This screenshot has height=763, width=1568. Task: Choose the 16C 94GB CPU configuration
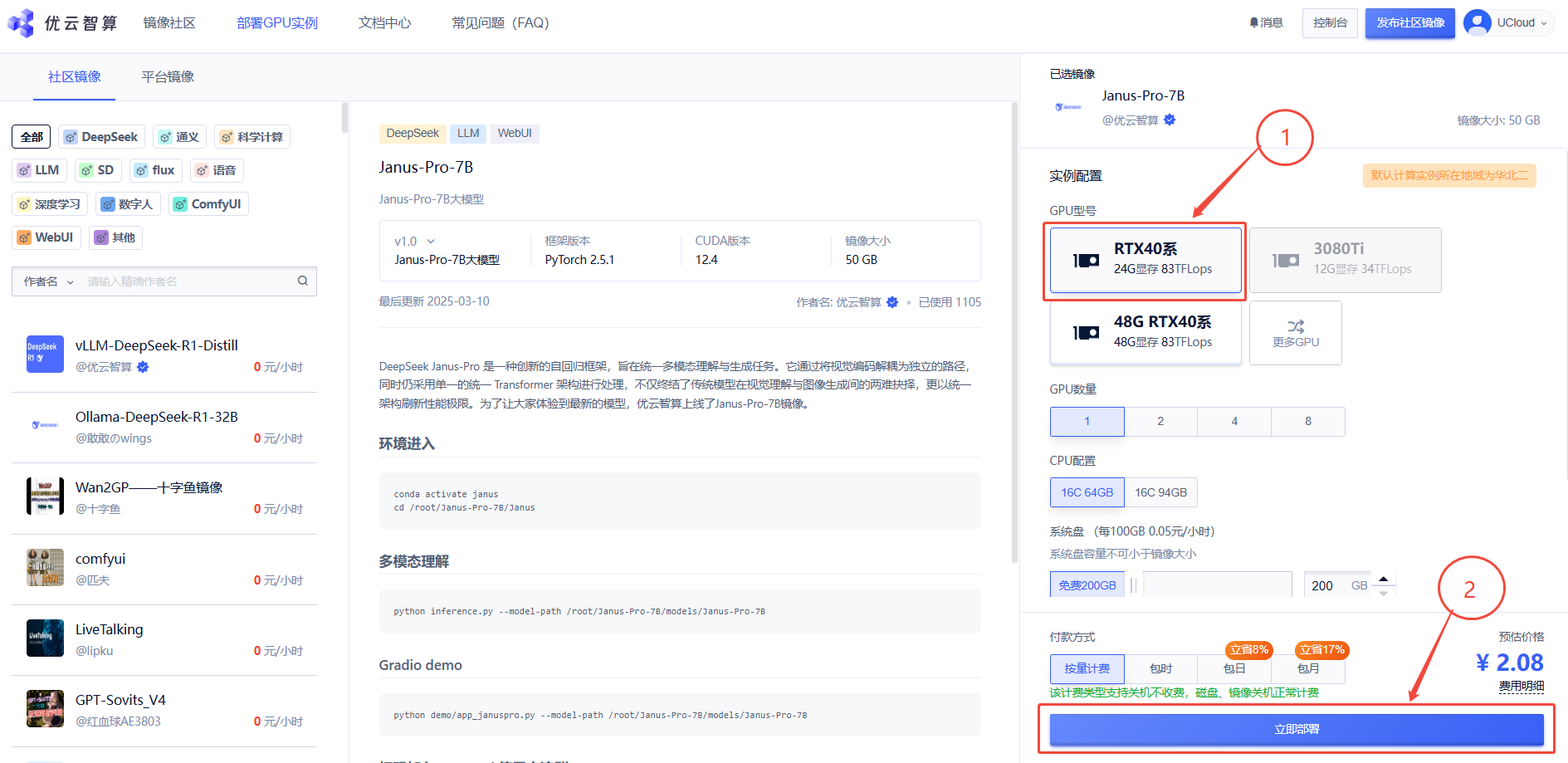coord(1161,492)
